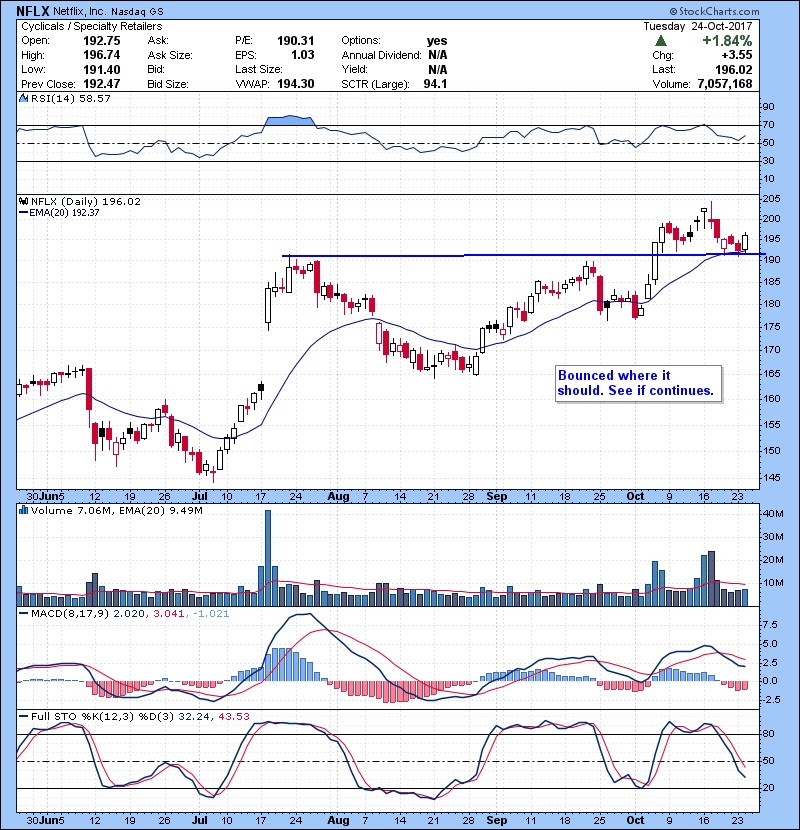This screenshot has width=800, height=830.
Task: Click the percent change '+1.84%'
Action: point(727,41)
